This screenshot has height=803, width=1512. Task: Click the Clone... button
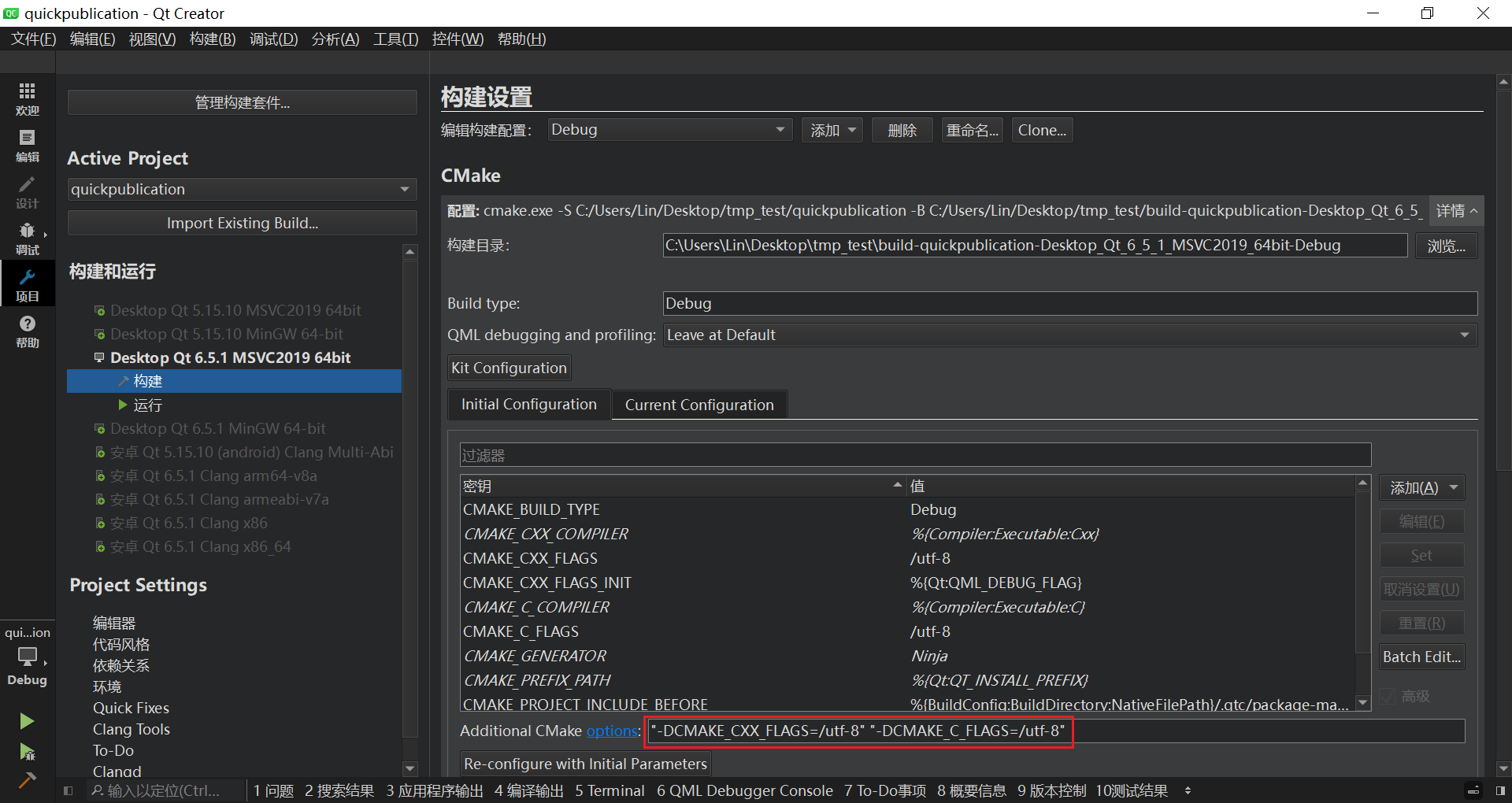coord(1042,130)
